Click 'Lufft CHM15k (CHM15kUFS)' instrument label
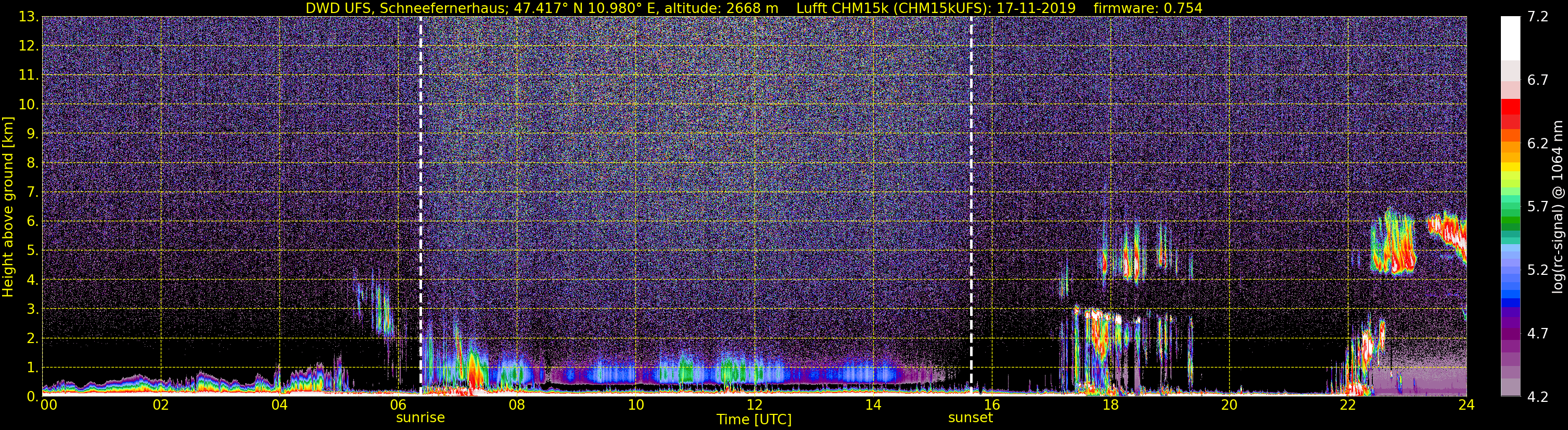This screenshot has height=430, width=1568. [x=892, y=8]
